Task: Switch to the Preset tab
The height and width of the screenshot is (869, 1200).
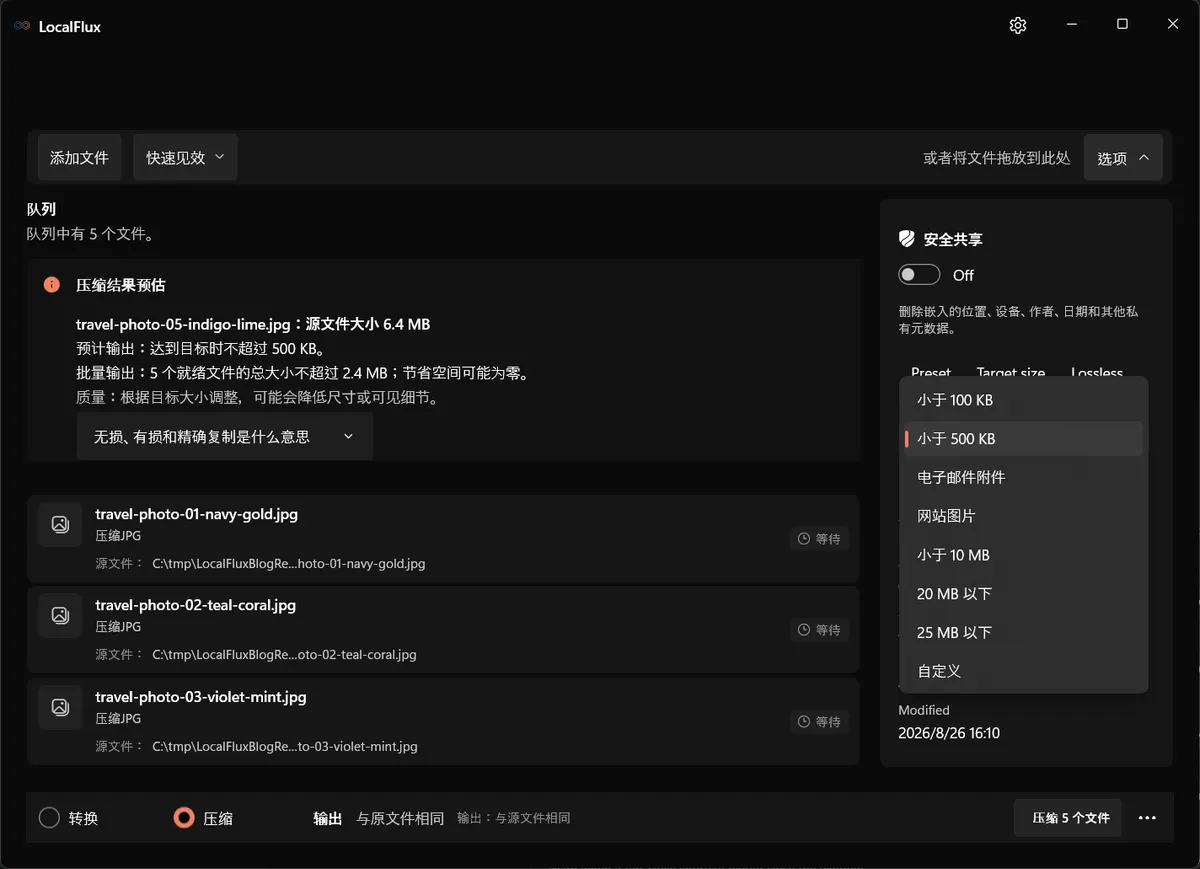Action: 931,371
